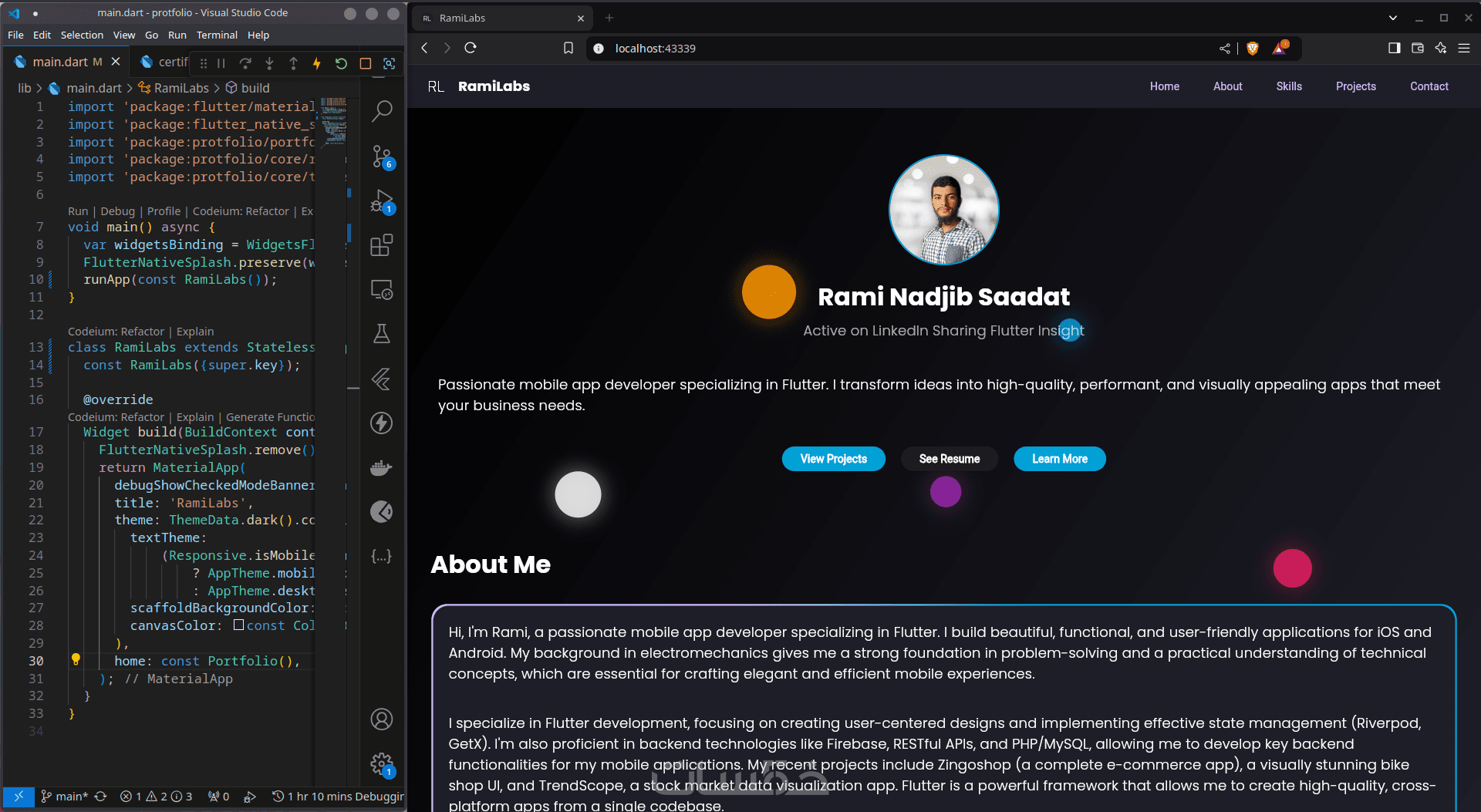Open the Brave Wallet icon

1418,48
